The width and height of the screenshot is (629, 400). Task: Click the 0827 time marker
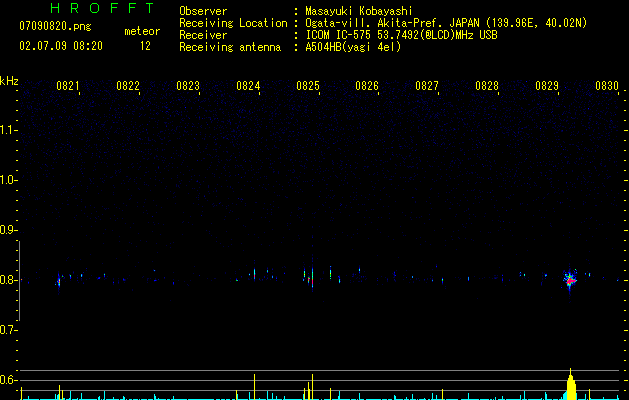(x=427, y=86)
